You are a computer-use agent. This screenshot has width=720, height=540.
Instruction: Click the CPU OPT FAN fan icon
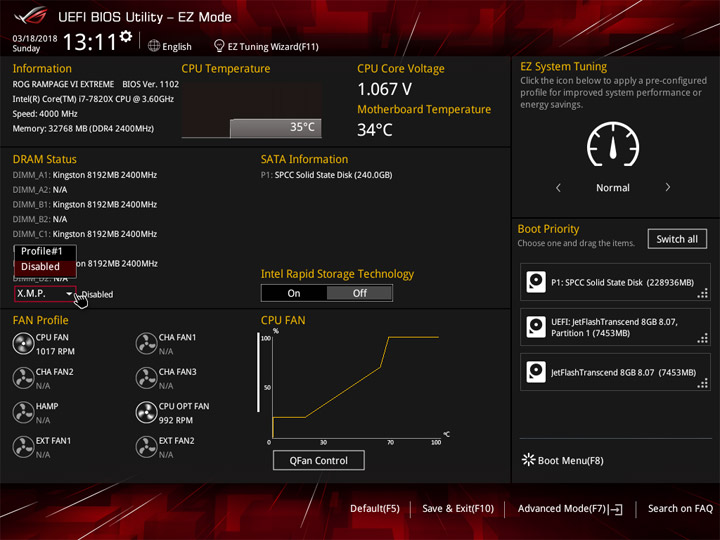click(x=146, y=412)
